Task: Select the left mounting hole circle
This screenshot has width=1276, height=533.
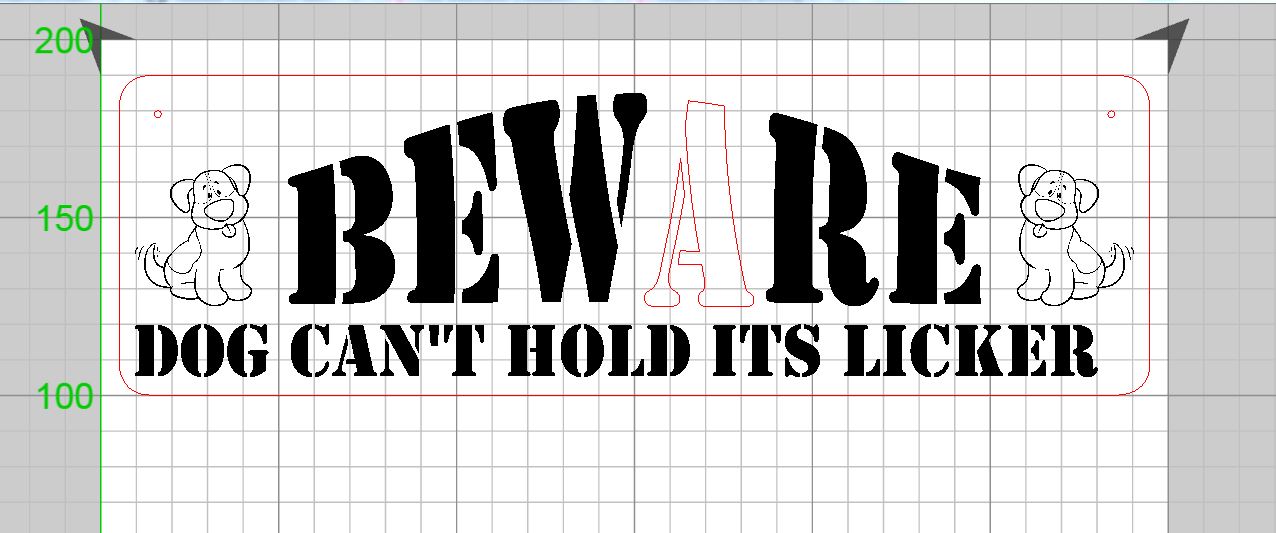Action: 158,114
